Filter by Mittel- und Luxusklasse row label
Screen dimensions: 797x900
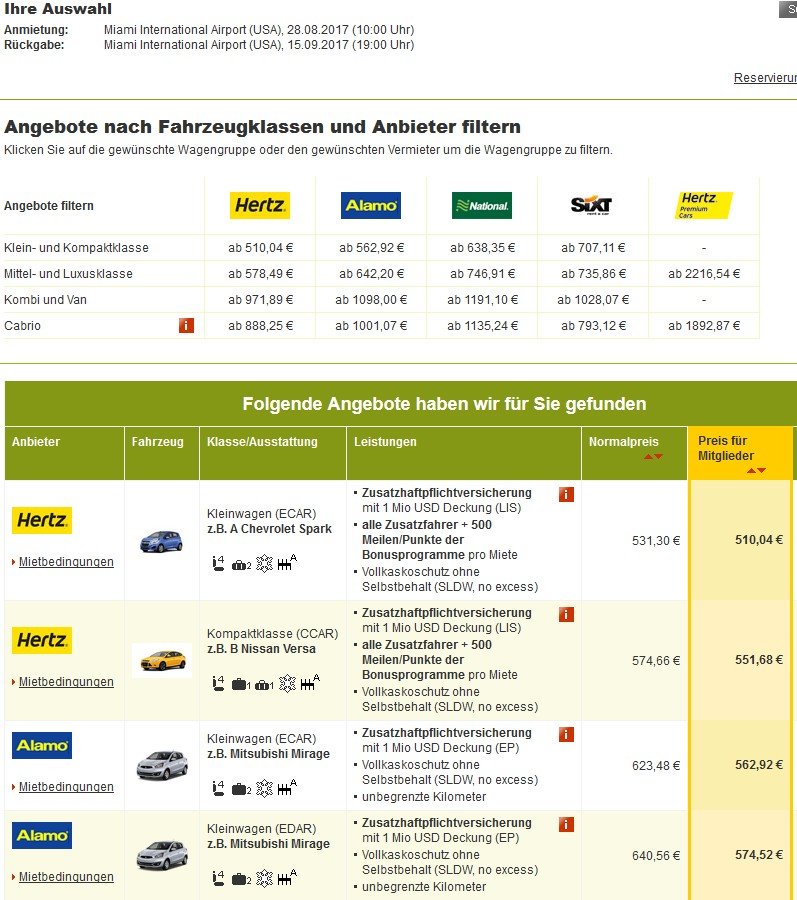tap(68, 274)
